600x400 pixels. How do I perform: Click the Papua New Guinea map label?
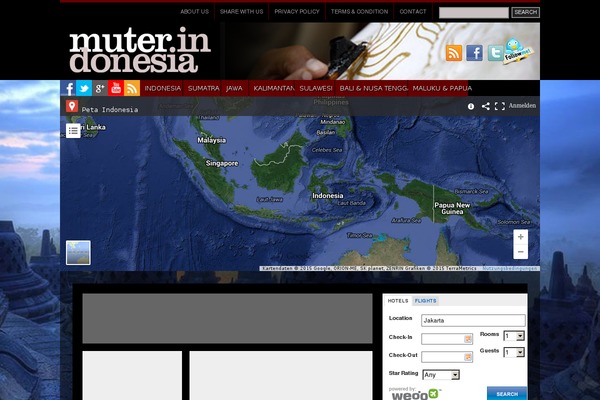[452, 208]
